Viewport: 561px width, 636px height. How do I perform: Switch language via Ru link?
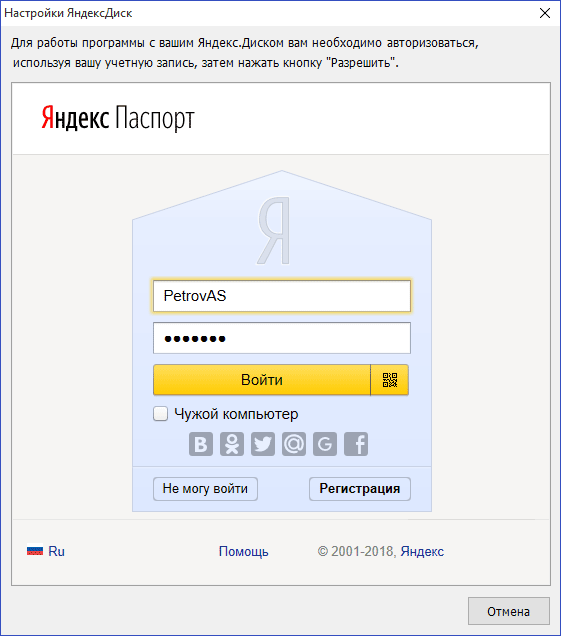coord(56,551)
